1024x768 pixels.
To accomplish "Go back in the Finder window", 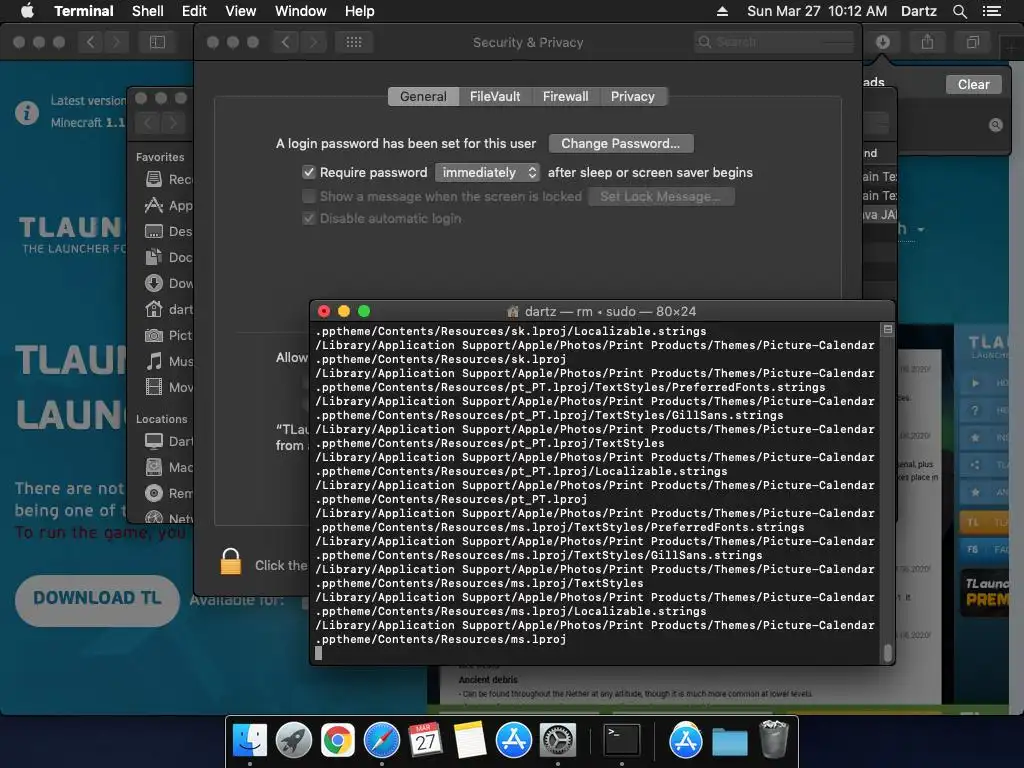I will click(148, 123).
